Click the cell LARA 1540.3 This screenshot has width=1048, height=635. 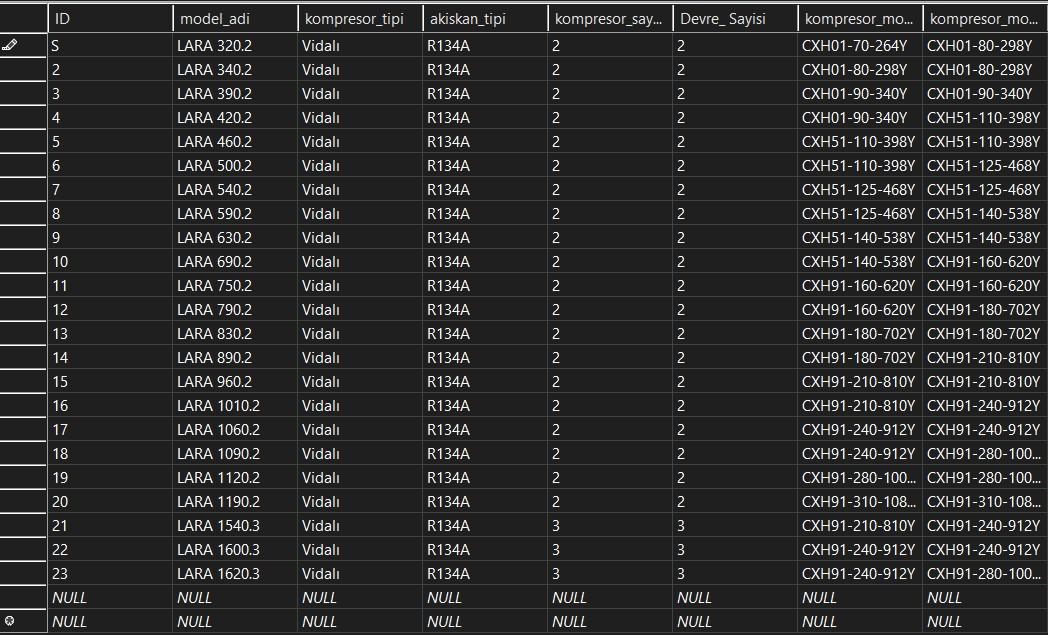coord(235,526)
